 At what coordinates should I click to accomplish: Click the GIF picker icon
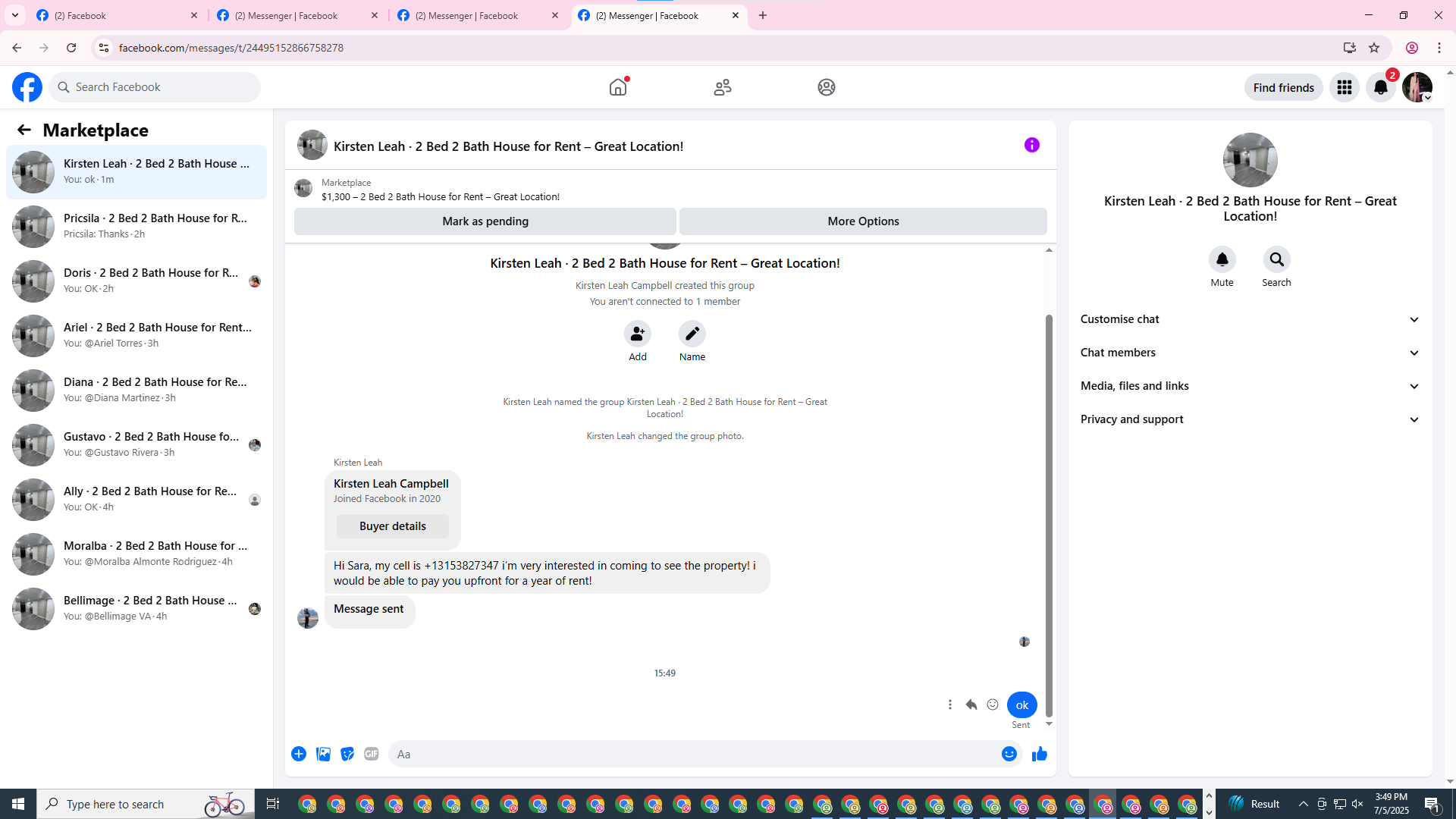(371, 754)
